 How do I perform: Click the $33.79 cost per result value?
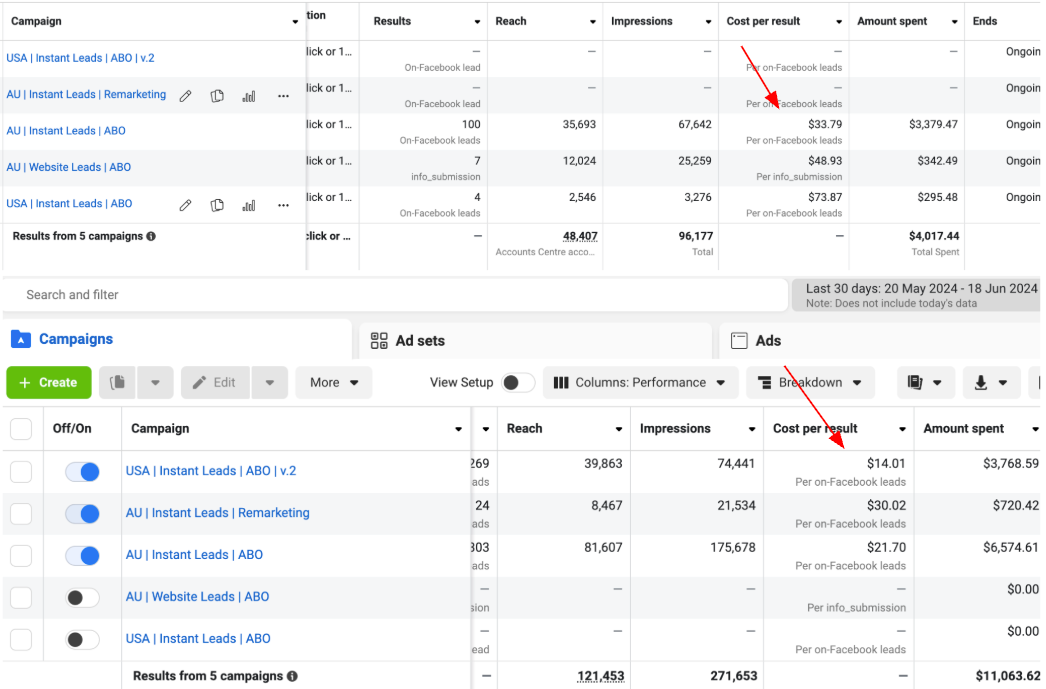pyautogui.click(x=825, y=125)
